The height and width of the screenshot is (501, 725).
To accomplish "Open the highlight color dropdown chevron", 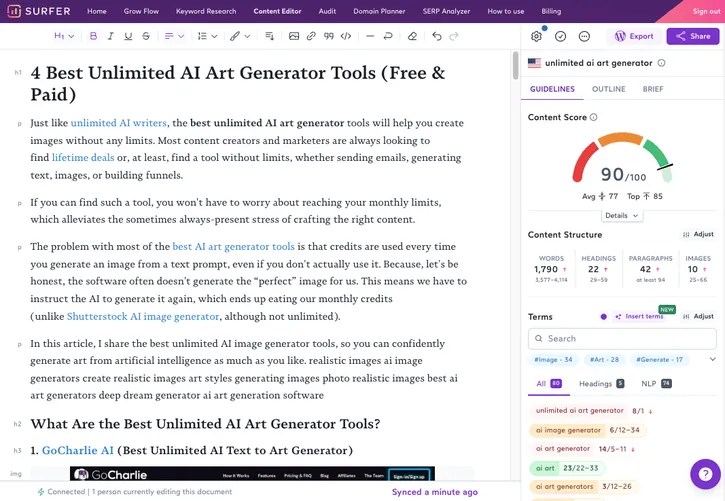I will coord(247,36).
